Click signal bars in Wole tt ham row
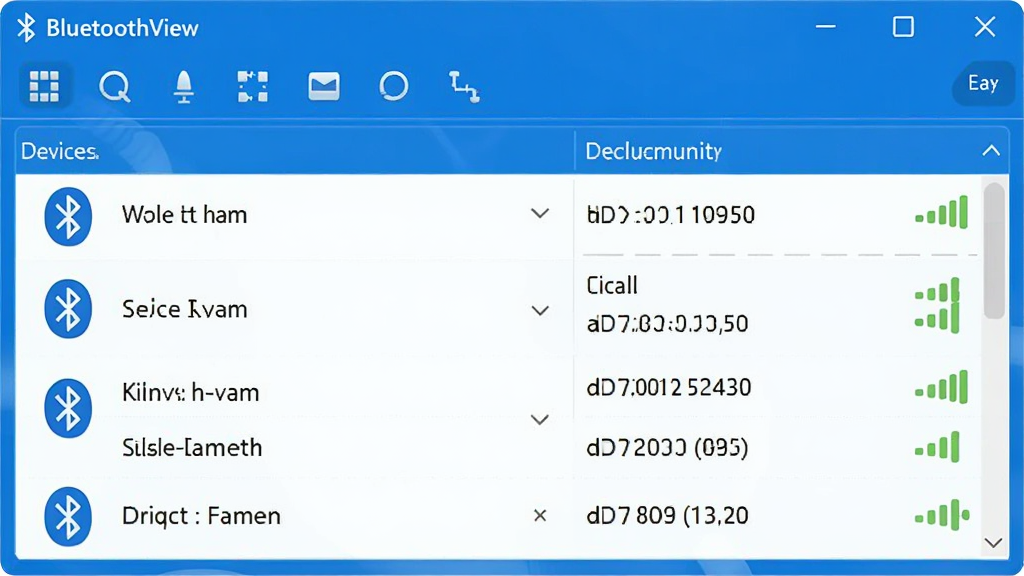The width and height of the screenshot is (1024, 576). click(x=942, y=212)
